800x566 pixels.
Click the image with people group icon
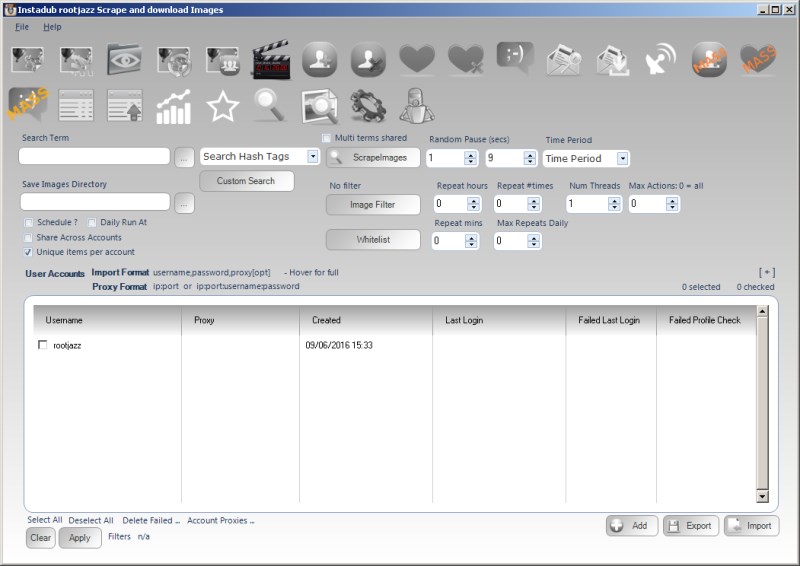(223, 61)
